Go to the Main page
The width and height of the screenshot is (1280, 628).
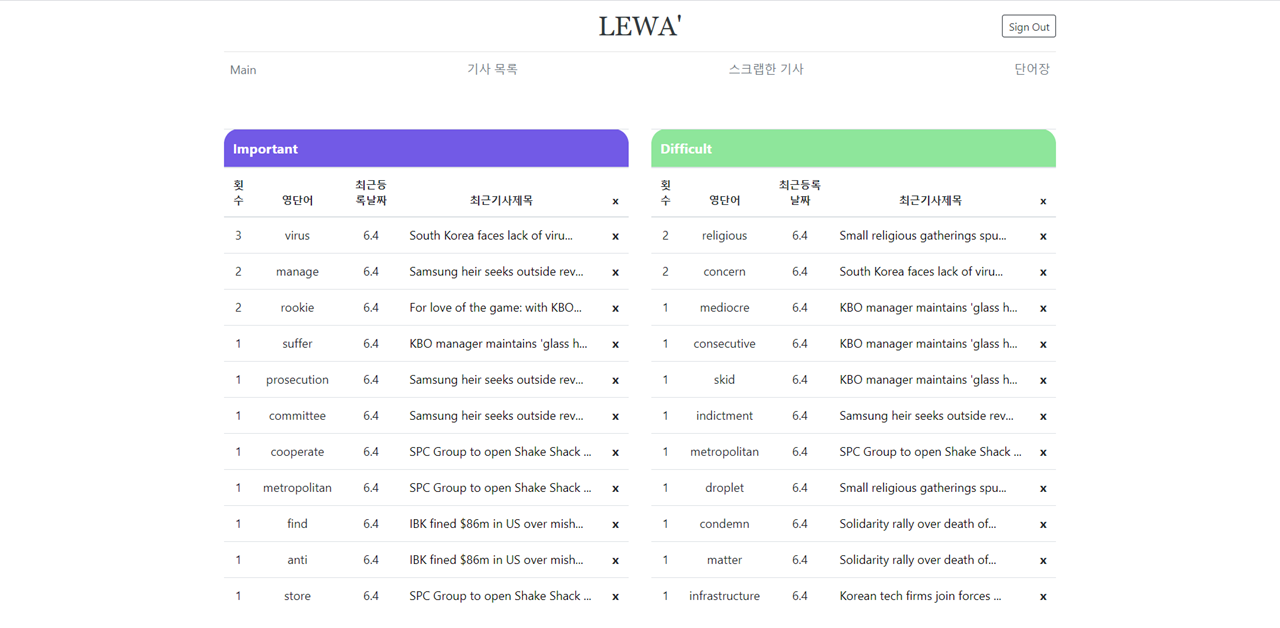click(242, 69)
